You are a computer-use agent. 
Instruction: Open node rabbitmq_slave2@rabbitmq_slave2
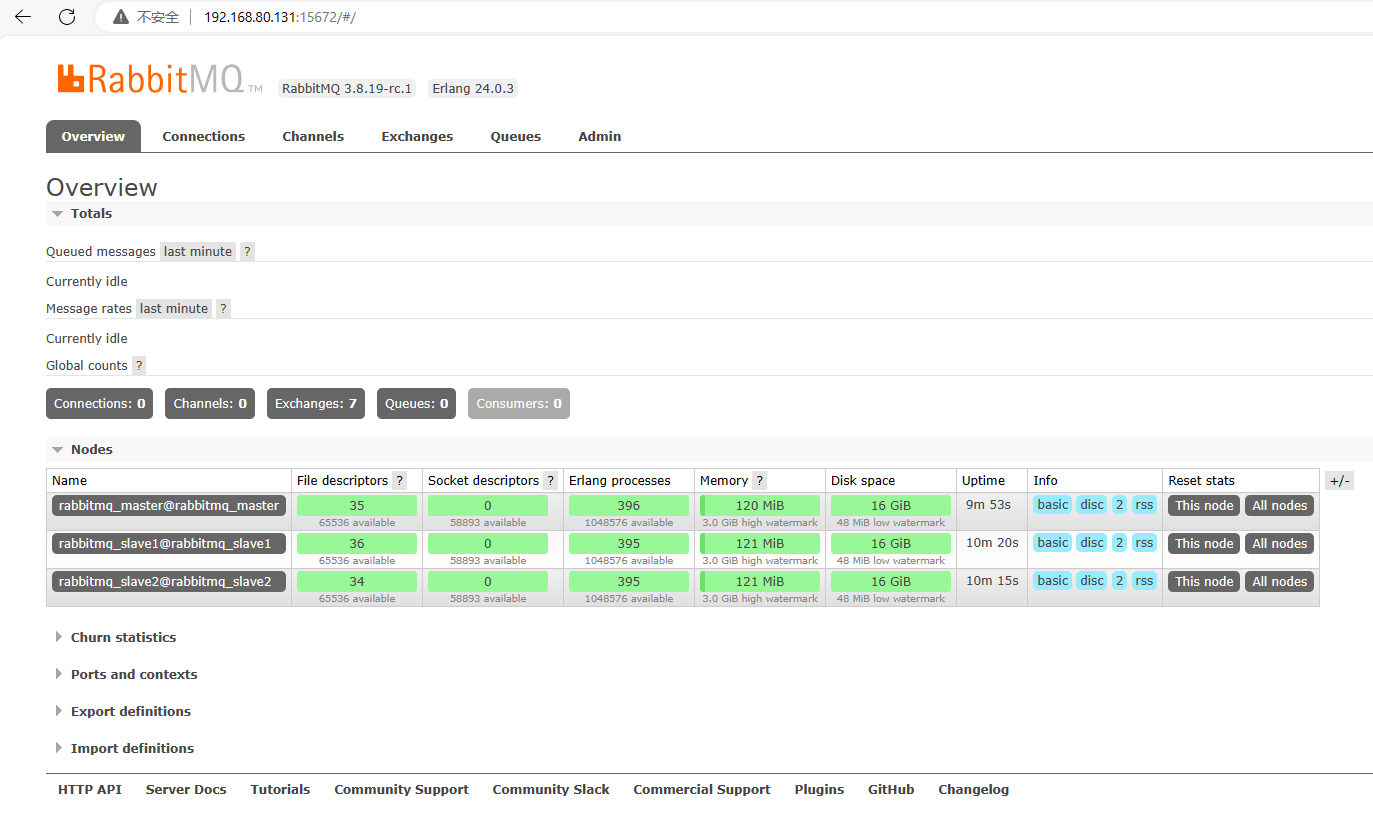169,582
